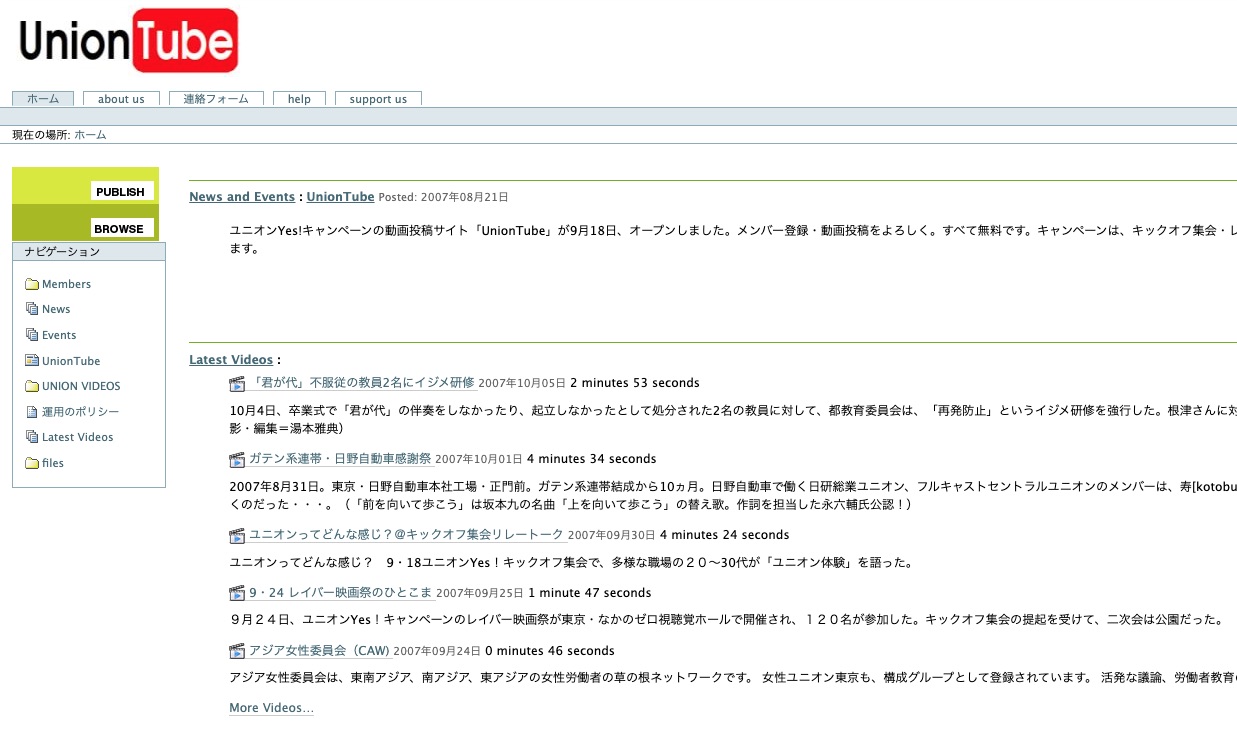1237x739 pixels.
Task: Click the files folder icon
Action: [x=32, y=463]
